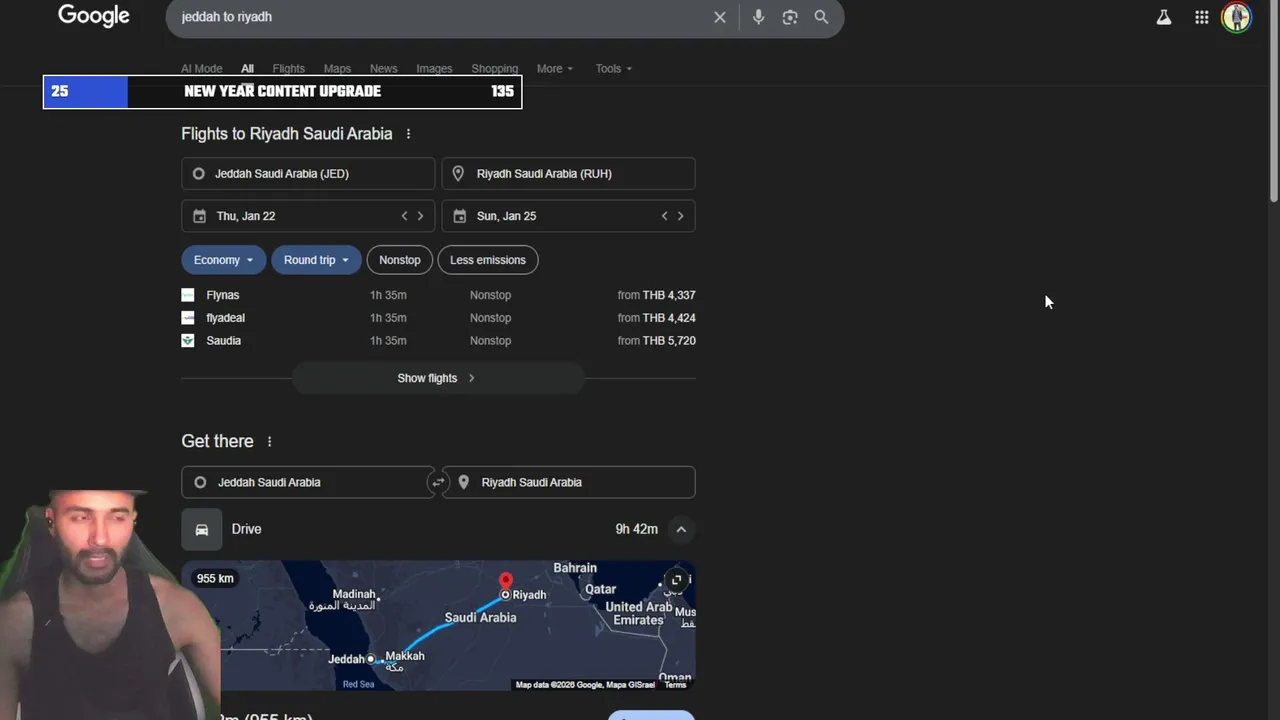This screenshot has width=1280, height=720.
Task: Open Search Labs flask icon
Action: (1164, 17)
